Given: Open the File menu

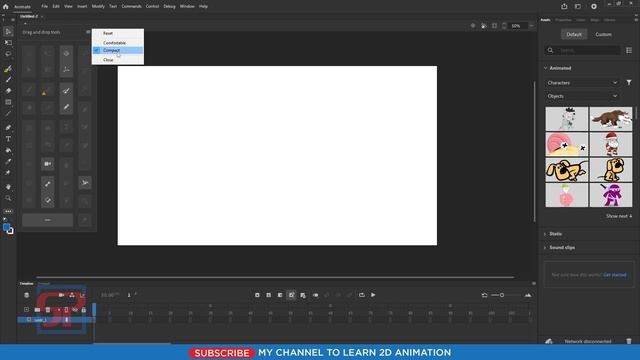Looking at the screenshot, I should tap(44, 7).
